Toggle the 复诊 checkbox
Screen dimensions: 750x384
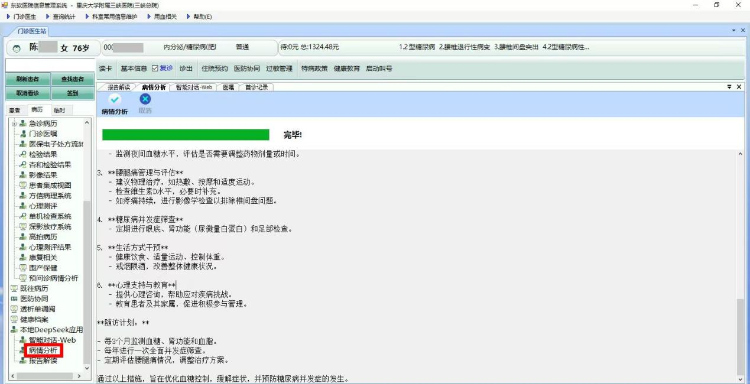tap(155, 68)
